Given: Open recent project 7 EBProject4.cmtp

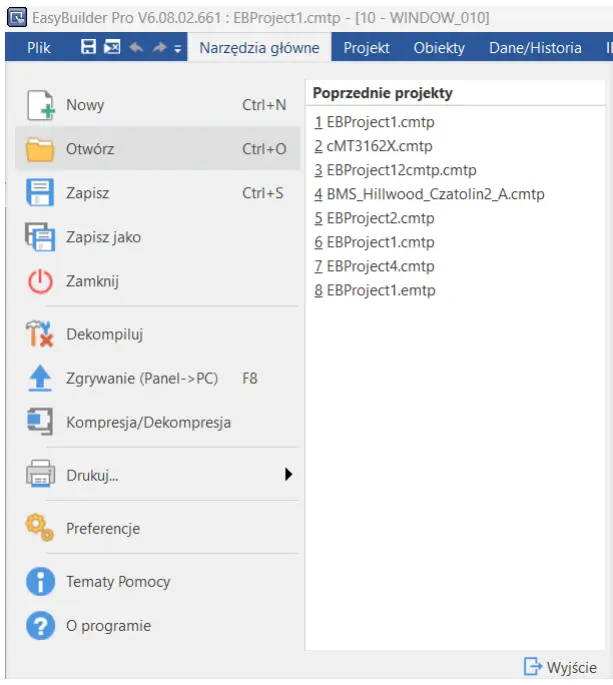Looking at the screenshot, I should 374,266.
